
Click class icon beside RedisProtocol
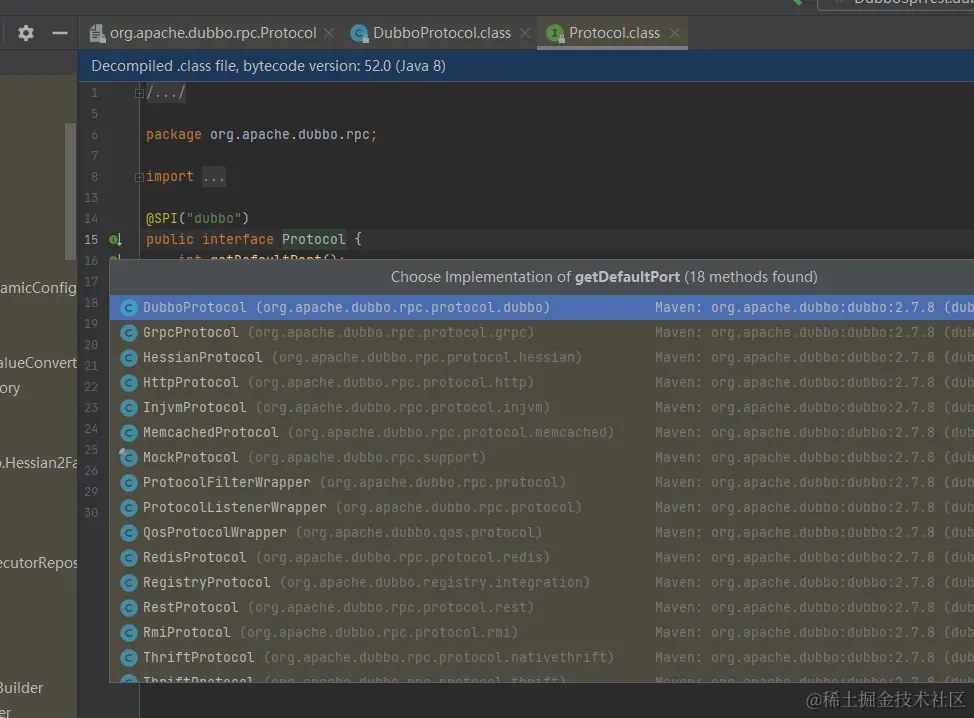(x=129, y=558)
